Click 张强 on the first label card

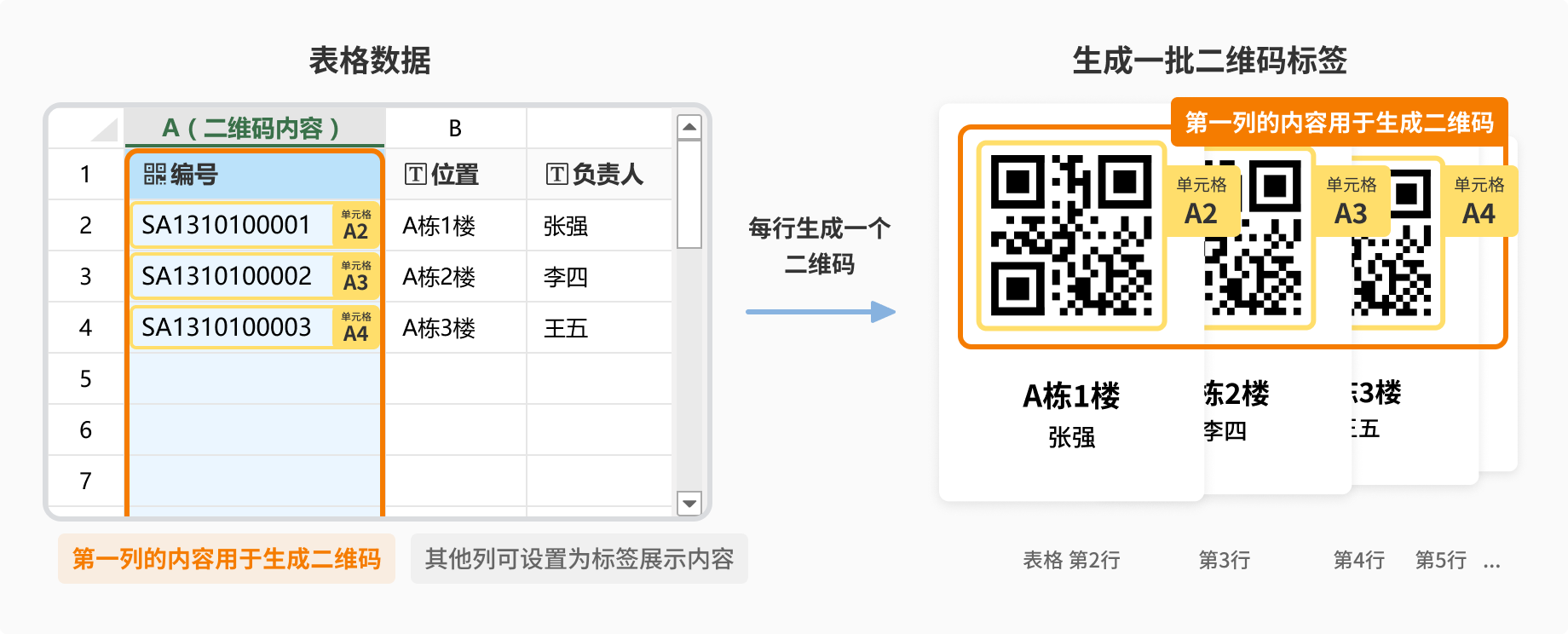[x=1071, y=438]
